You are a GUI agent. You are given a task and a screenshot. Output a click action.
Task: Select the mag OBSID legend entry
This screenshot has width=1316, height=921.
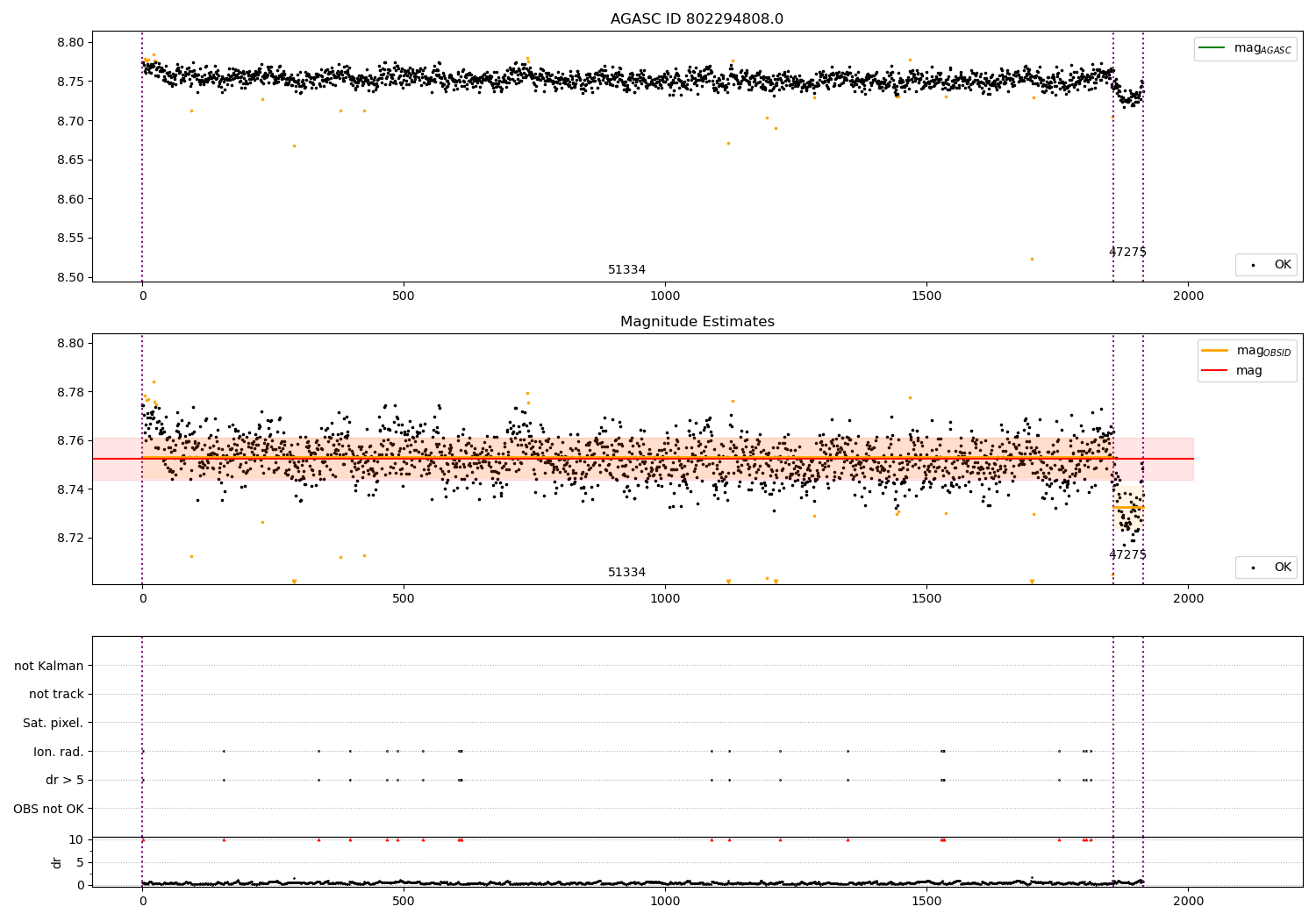(1247, 351)
